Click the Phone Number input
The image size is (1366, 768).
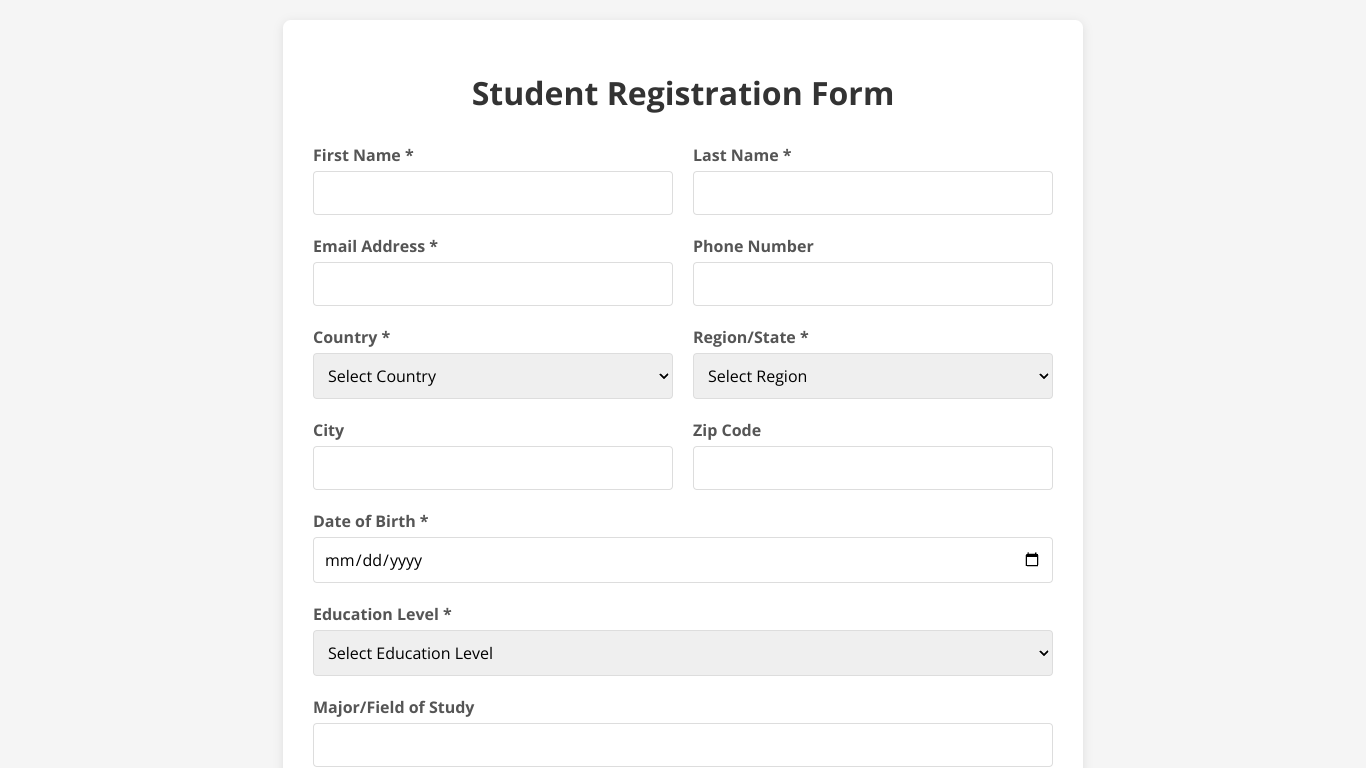[x=872, y=284]
